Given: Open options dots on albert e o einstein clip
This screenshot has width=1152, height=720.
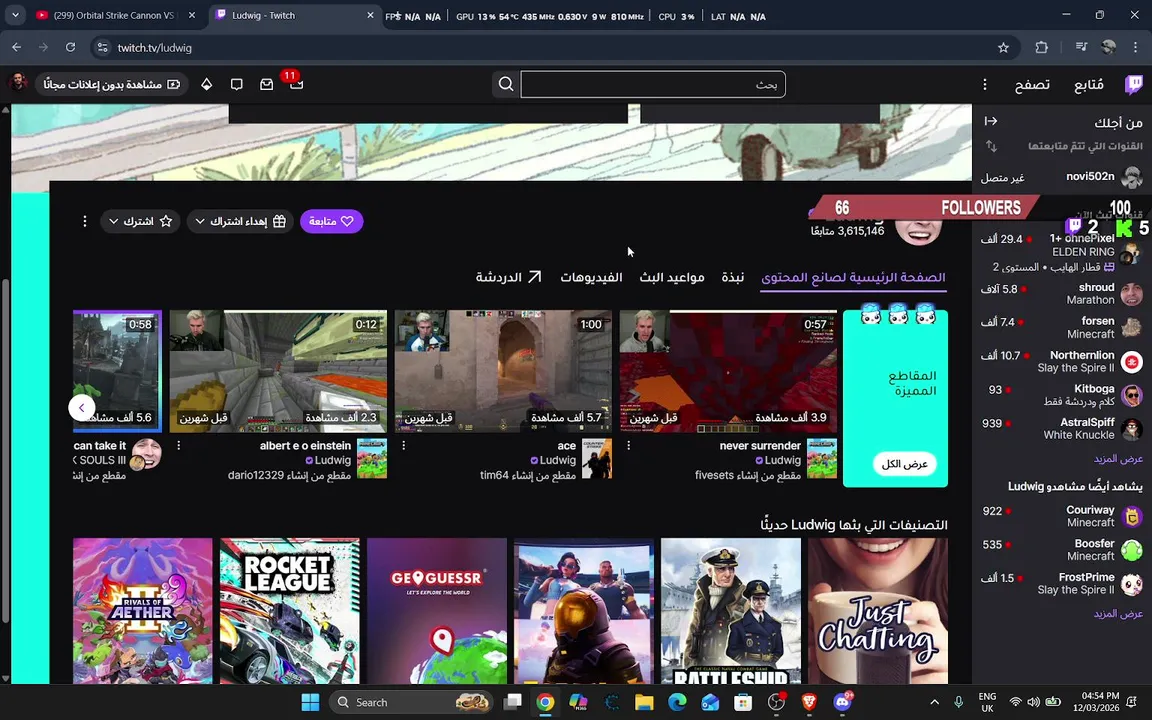Looking at the screenshot, I should [179, 445].
